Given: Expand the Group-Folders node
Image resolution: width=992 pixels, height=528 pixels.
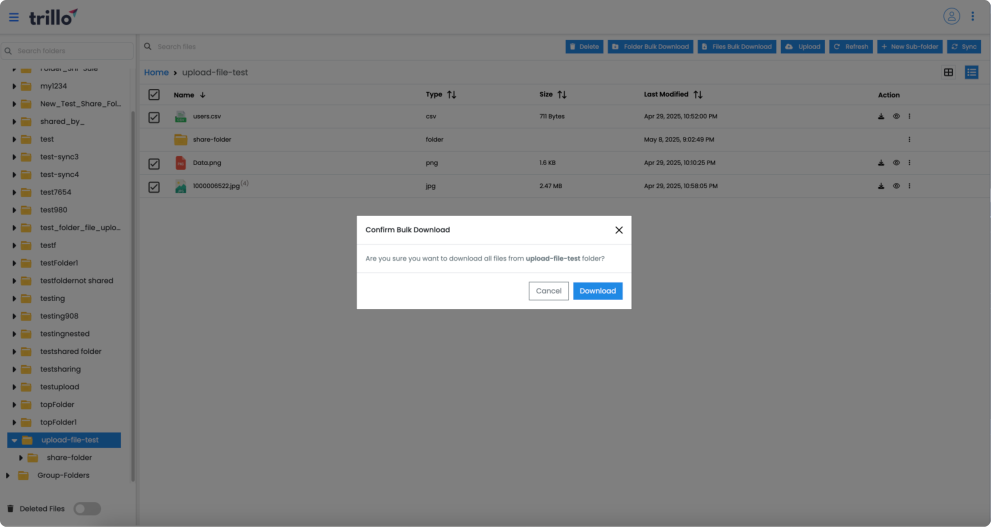Looking at the screenshot, I should [8, 476].
